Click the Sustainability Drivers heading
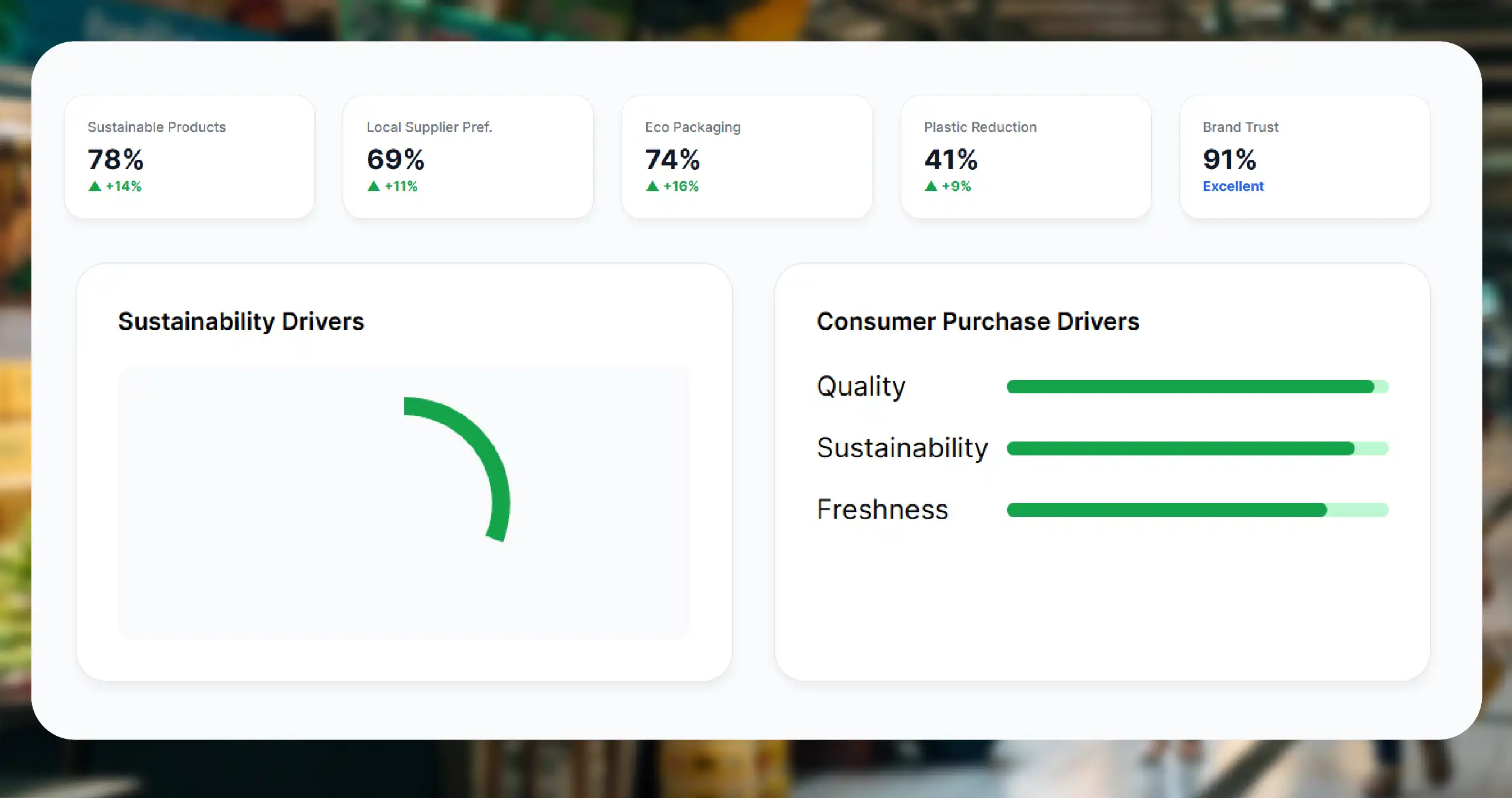The image size is (1512, 798). pos(241,321)
